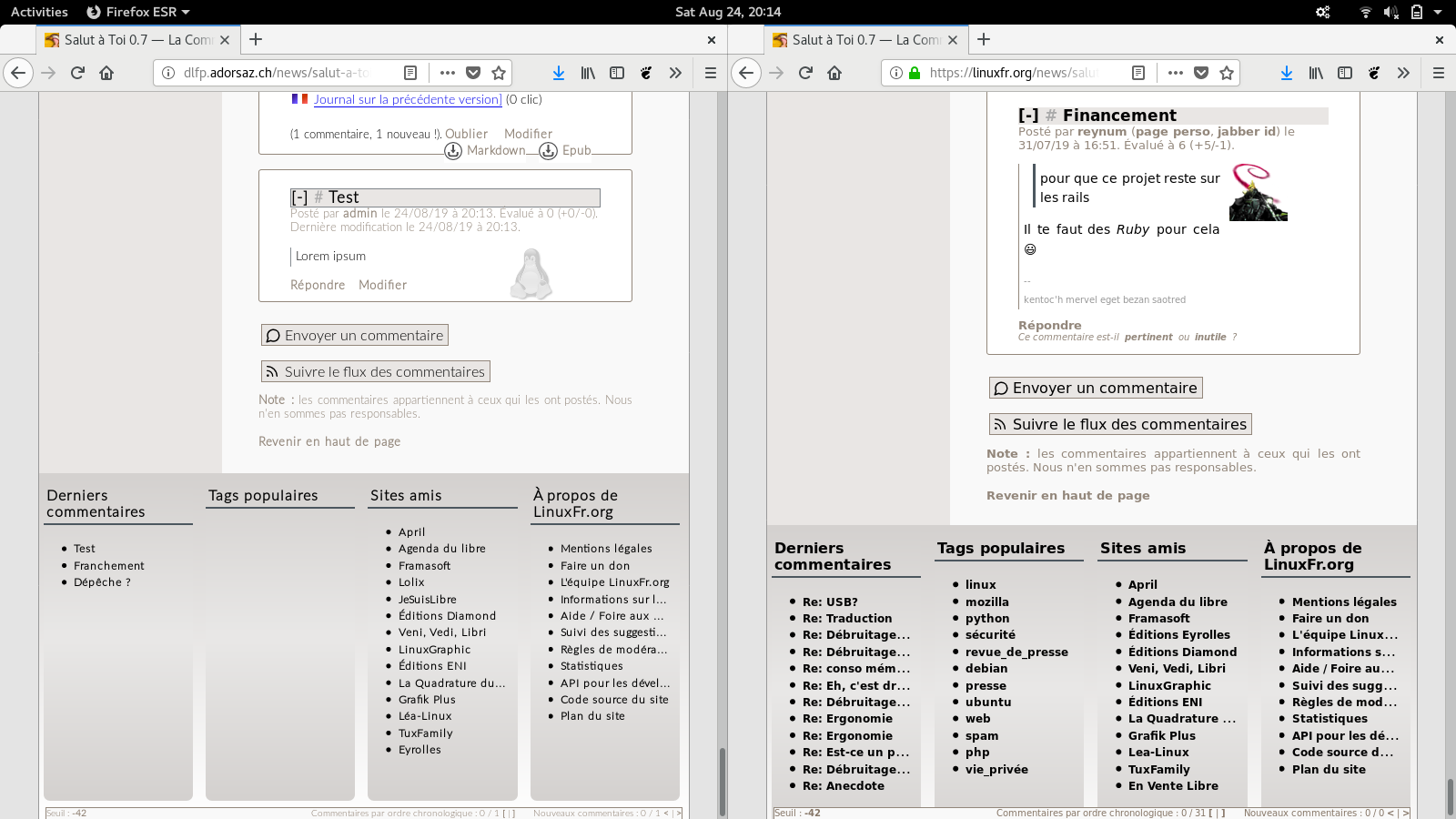This screenshot has width=1456, height=819.
Task: Open Journal sur la précédente version link
Action: point(408,99)
